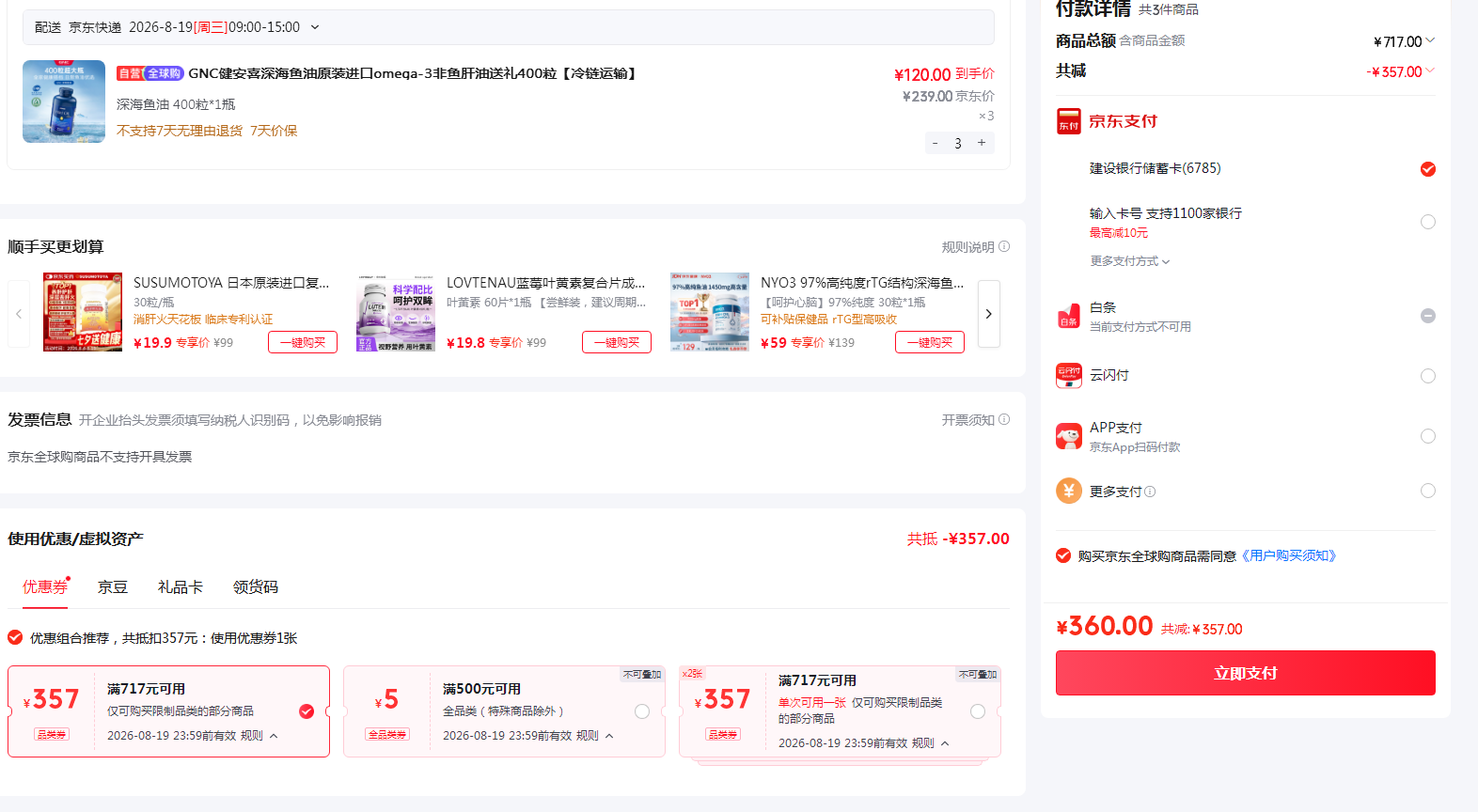The image size is (1478, 812).
Task: Click the 云闪付 payment icon
Action: click(x=1069, y=376)
